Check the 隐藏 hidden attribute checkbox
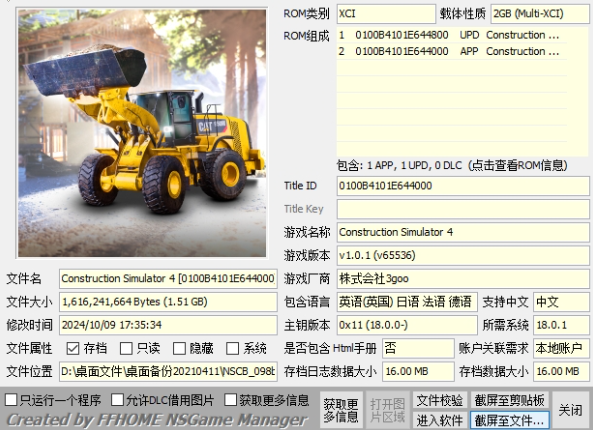 click(179, 348)
